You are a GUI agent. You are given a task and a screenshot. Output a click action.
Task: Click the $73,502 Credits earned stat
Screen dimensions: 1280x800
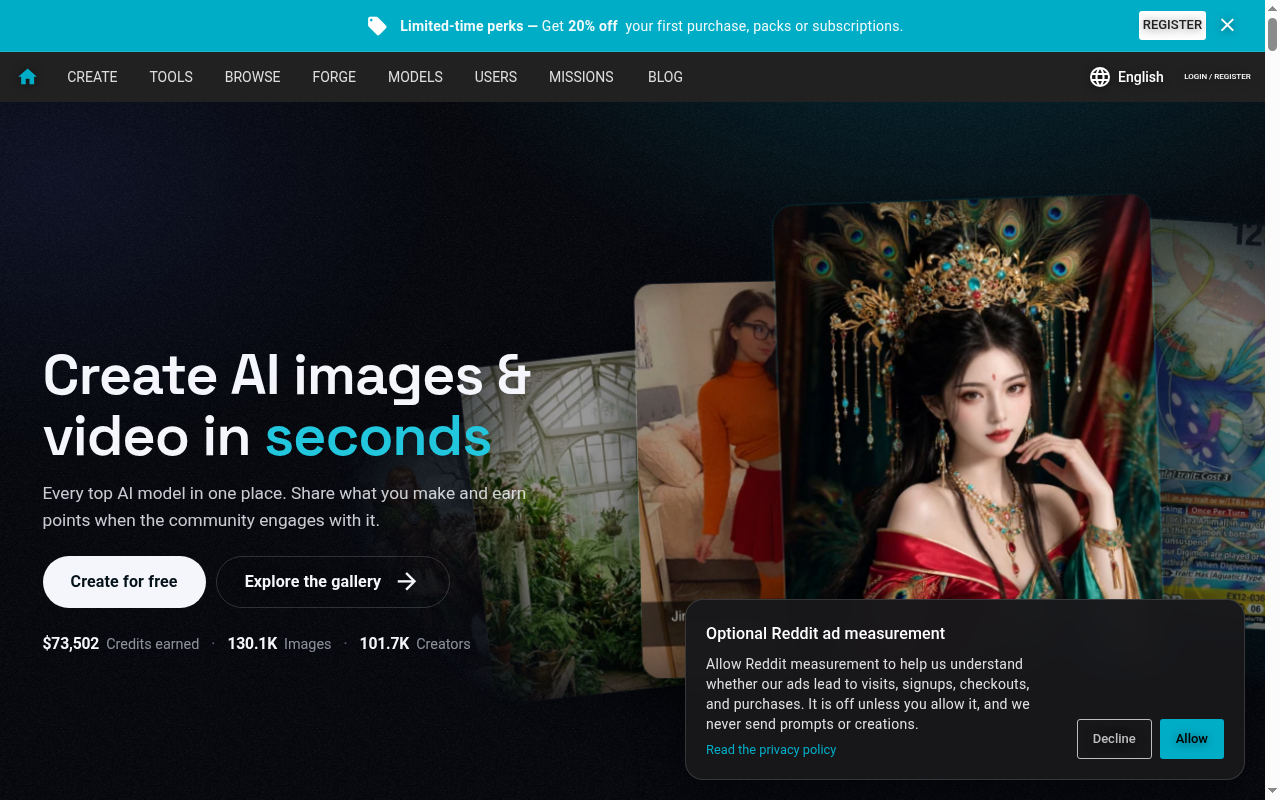pos(121,644)
